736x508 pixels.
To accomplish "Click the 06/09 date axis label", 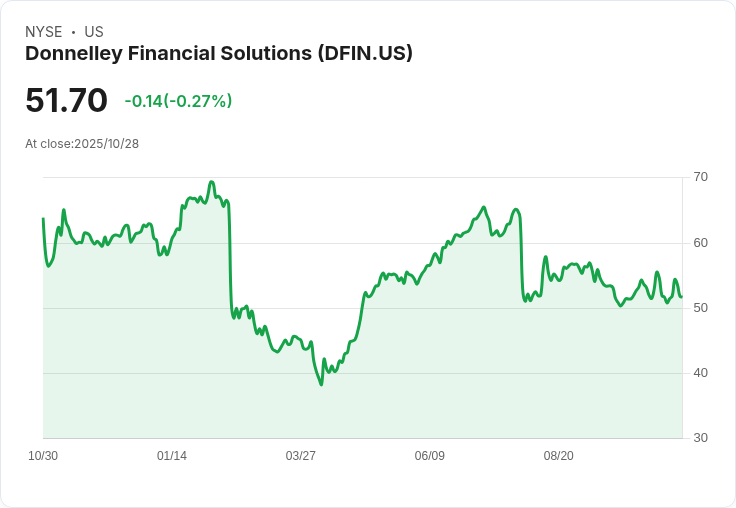I will [429, 455].
